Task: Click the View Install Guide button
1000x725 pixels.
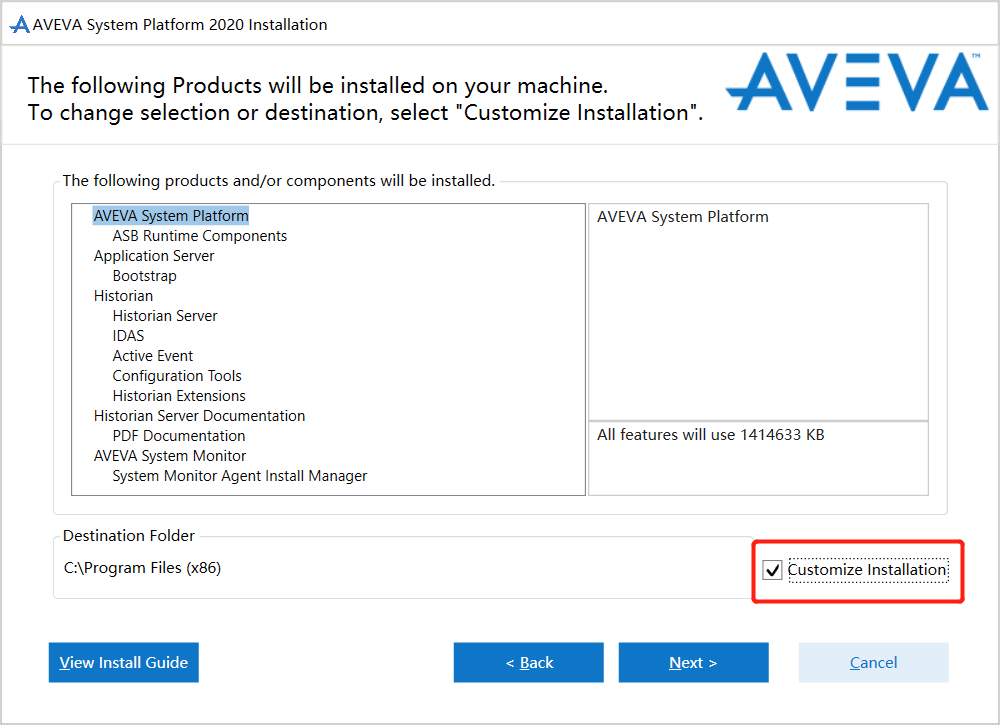Action: 124,662
